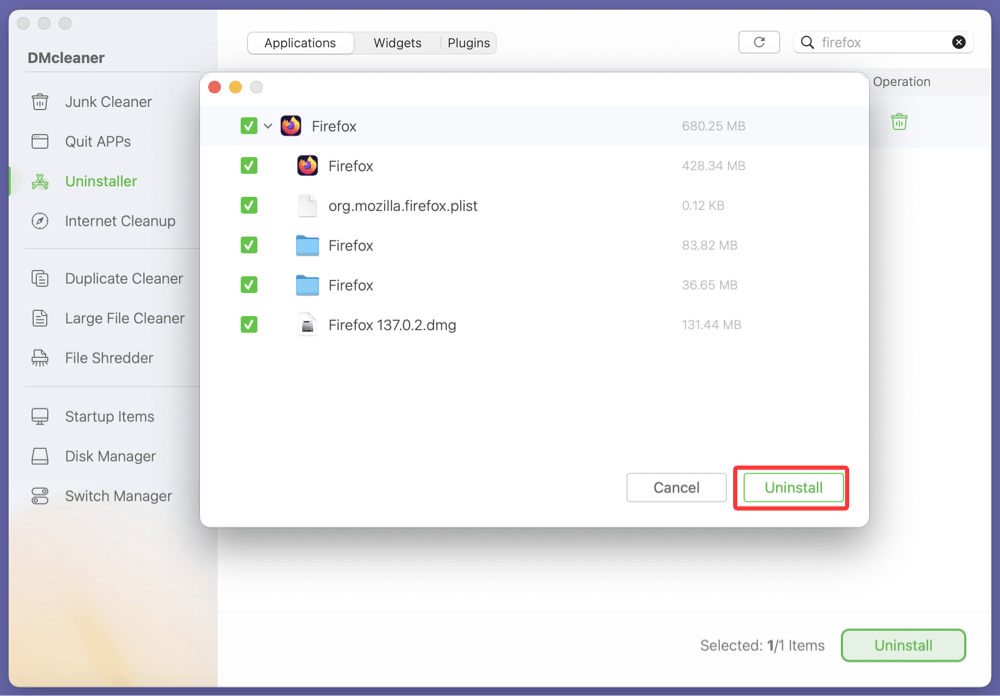This screenshot has width=1000, height=696.
Task: Cancel the uninstall dialog
Action: 676,487
